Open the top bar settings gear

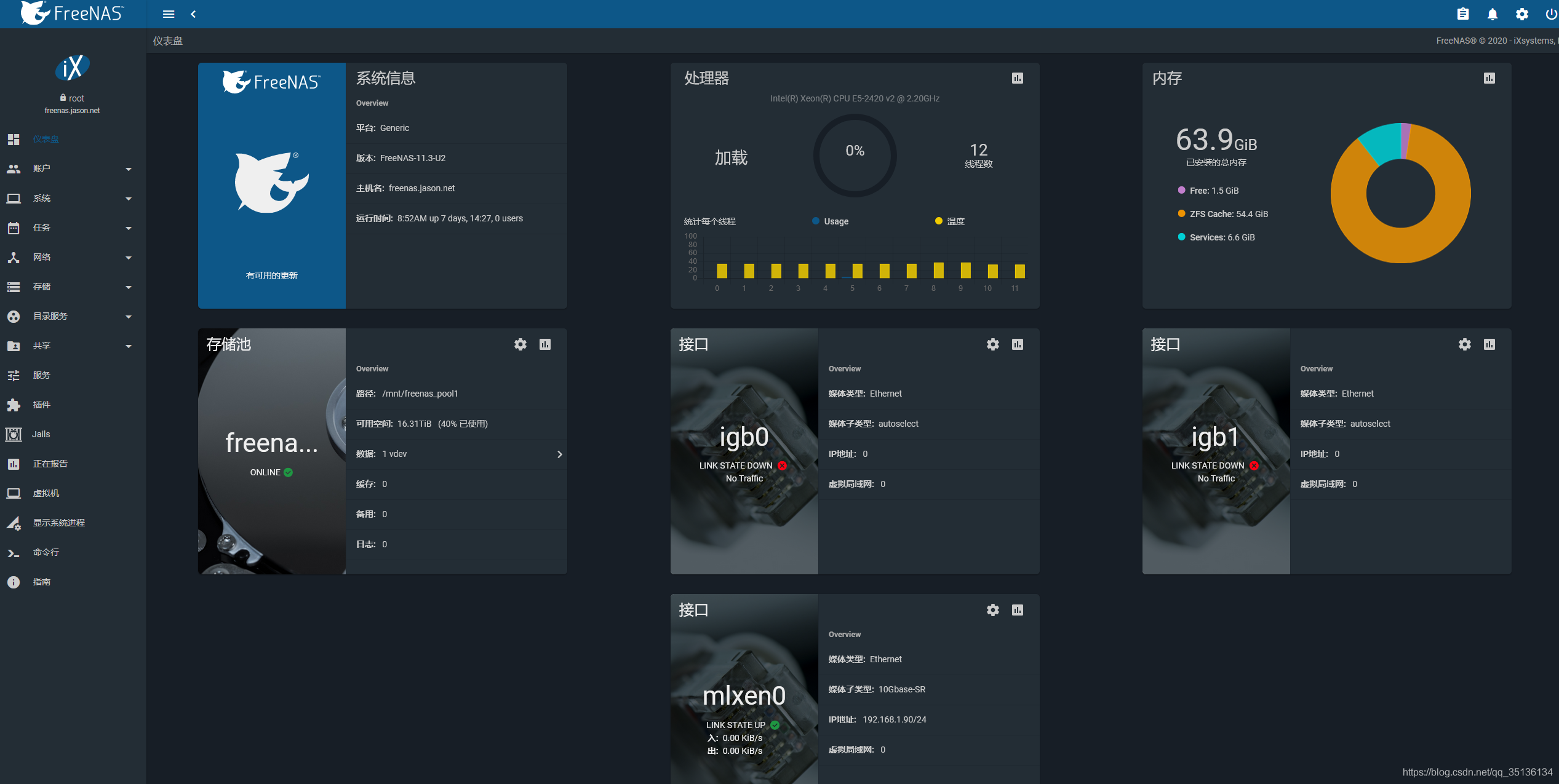click(1522, 14)
